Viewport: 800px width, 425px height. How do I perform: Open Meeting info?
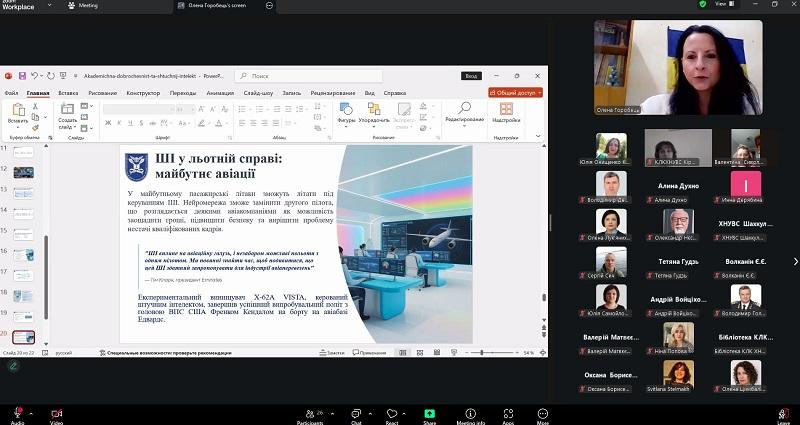point(471,411)
